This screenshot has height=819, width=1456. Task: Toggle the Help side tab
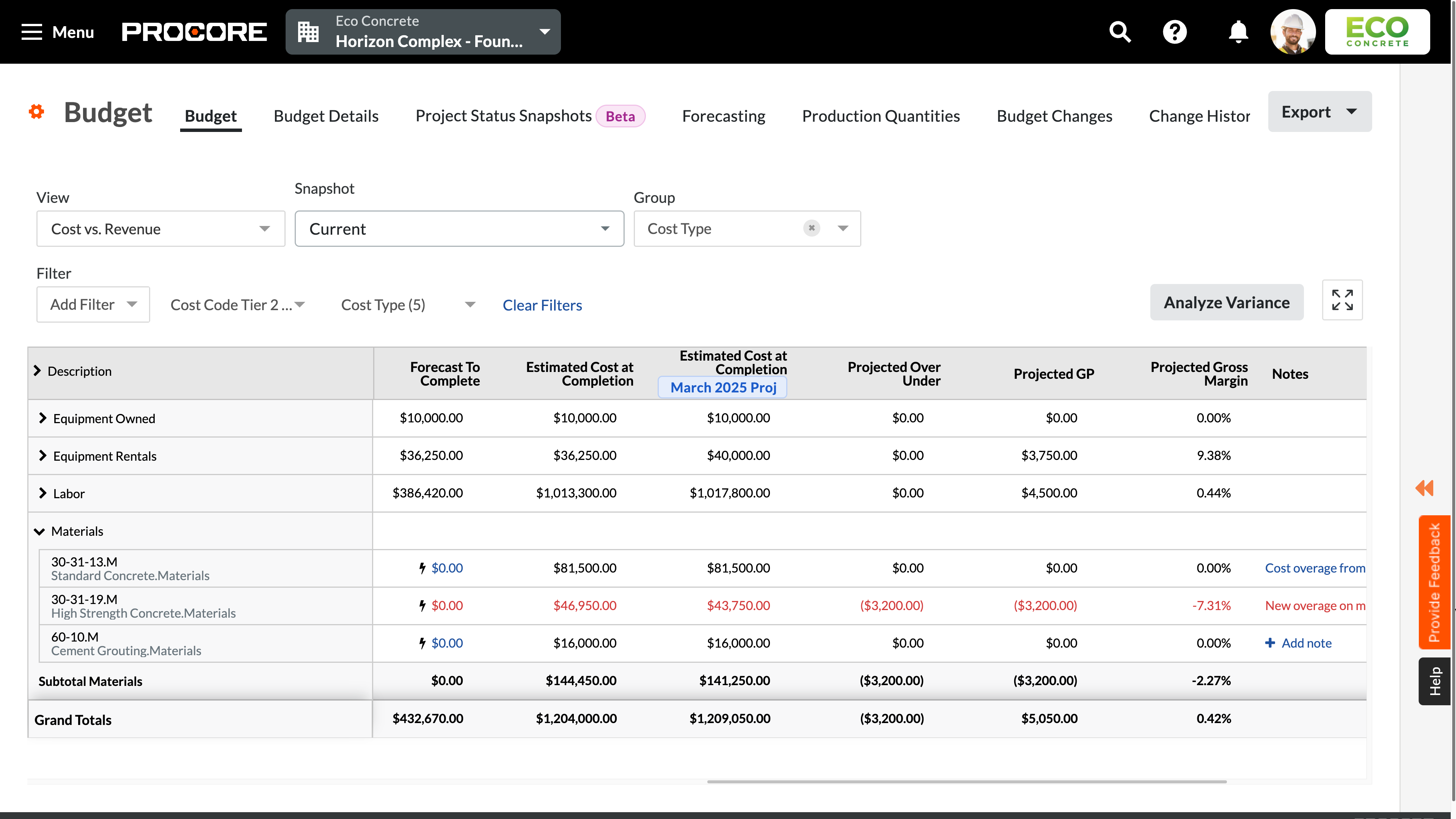tap(1434, 681)
